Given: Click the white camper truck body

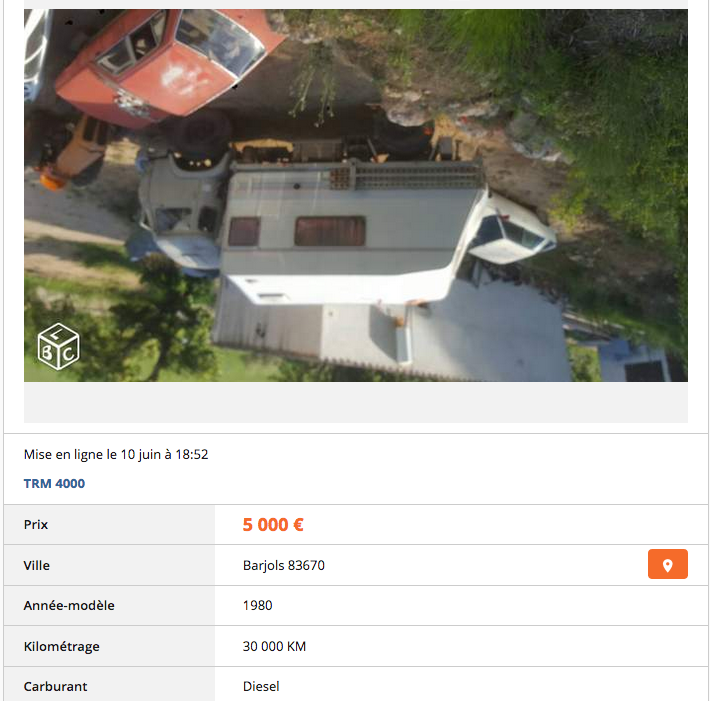Looking at the screenshot, I should click(344, 235).
